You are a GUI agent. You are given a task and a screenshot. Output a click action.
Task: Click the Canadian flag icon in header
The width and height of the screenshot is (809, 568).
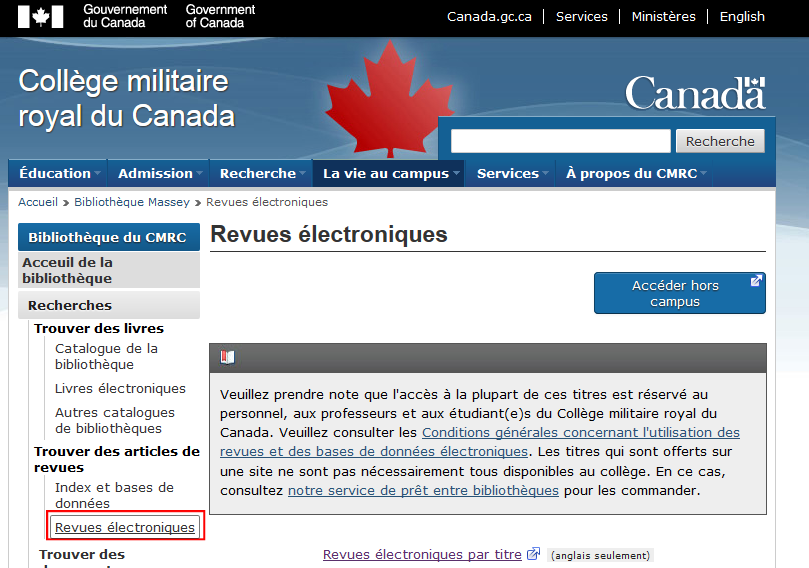pyautogui.click(x=40, y=17)
